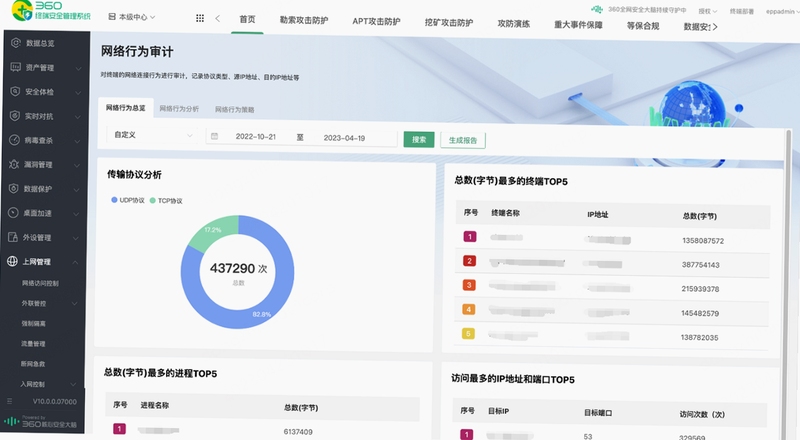Click the 安全体检 shield icon
Image resolution: width=800 pixels, height=440 pixels.
pyautogui.click(x=15, y=91)
